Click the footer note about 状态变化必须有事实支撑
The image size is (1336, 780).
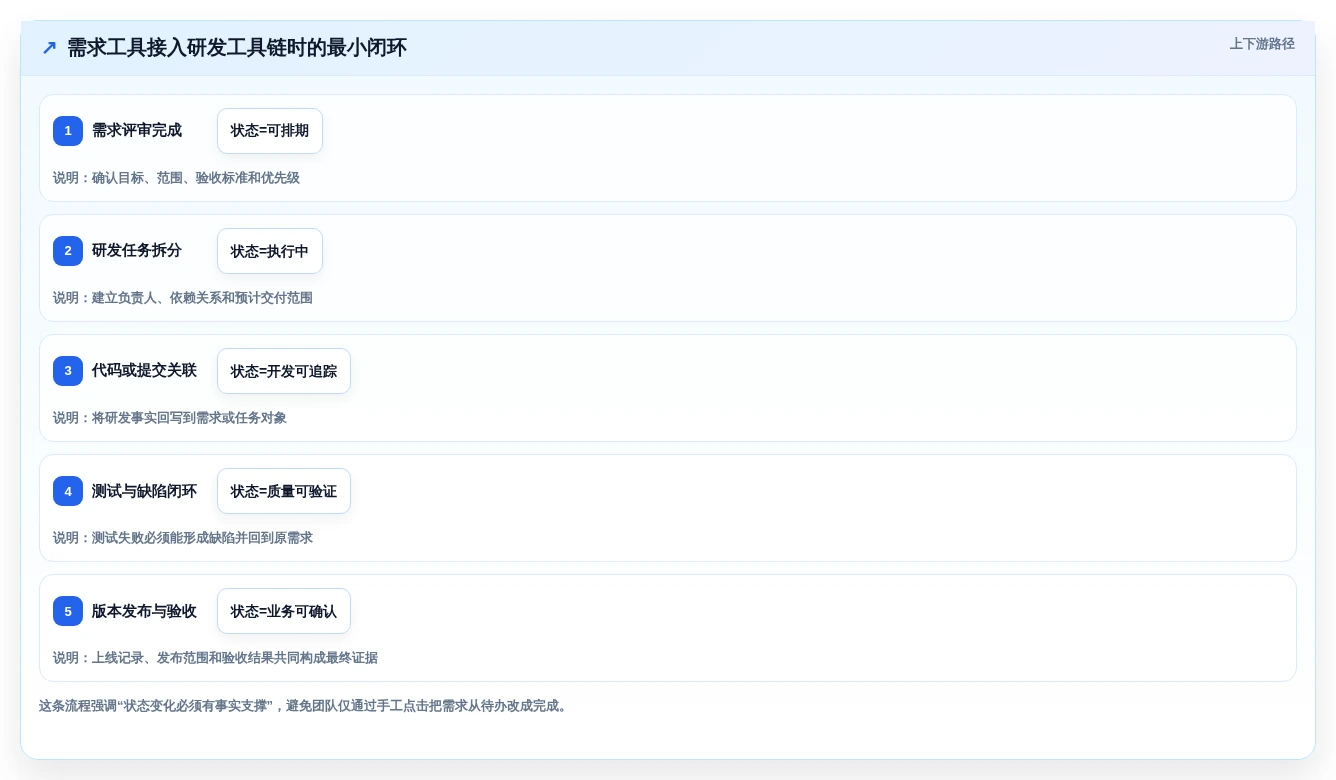coord(305,706)
